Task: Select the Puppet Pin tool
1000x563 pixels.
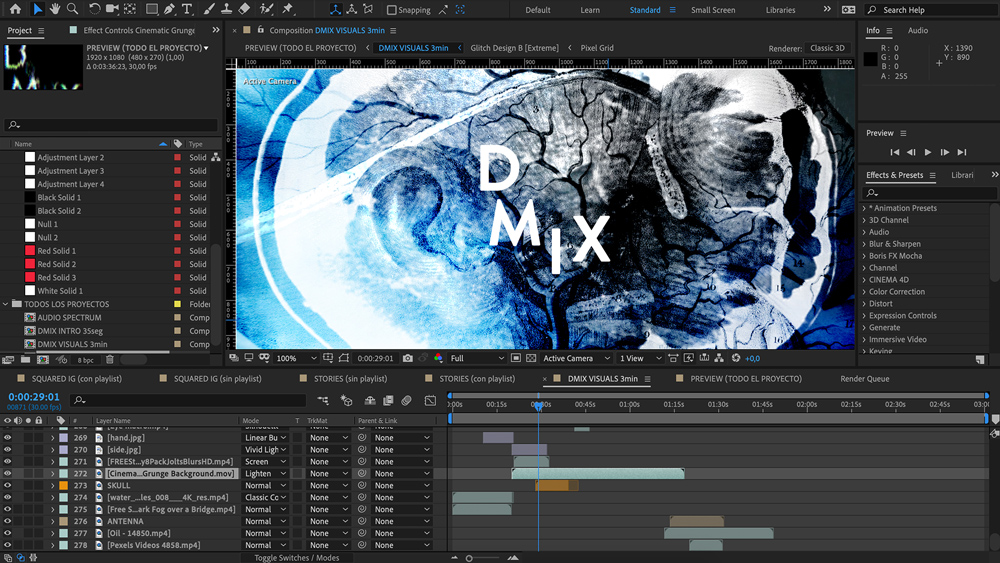Action: [288, 9]
